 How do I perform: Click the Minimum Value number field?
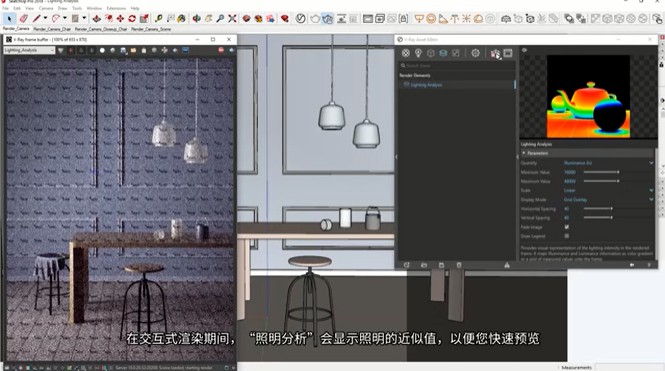(571, 172)
